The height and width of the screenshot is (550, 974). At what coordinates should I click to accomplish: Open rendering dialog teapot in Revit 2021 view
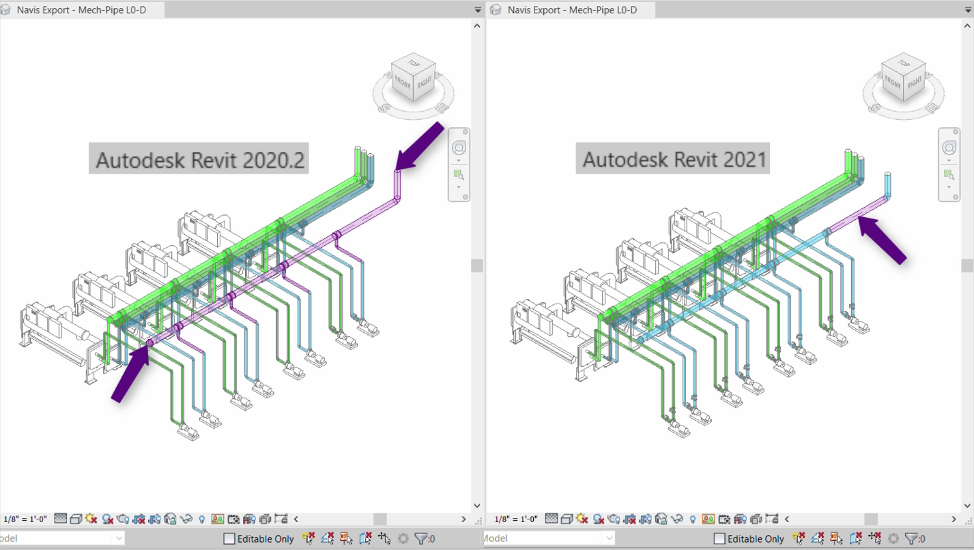(614, 518)
